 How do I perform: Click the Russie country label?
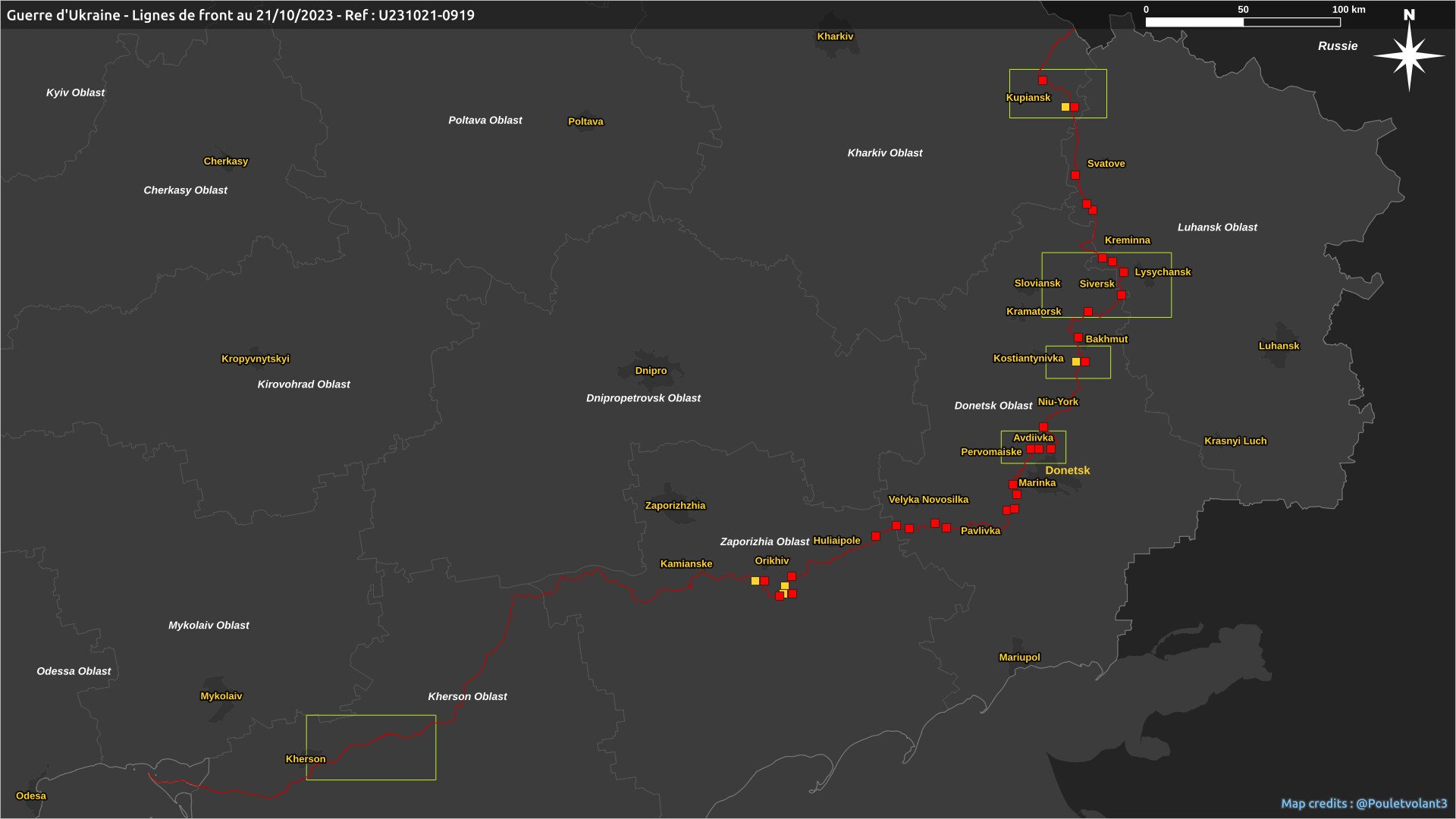(x=1338, y=46)
